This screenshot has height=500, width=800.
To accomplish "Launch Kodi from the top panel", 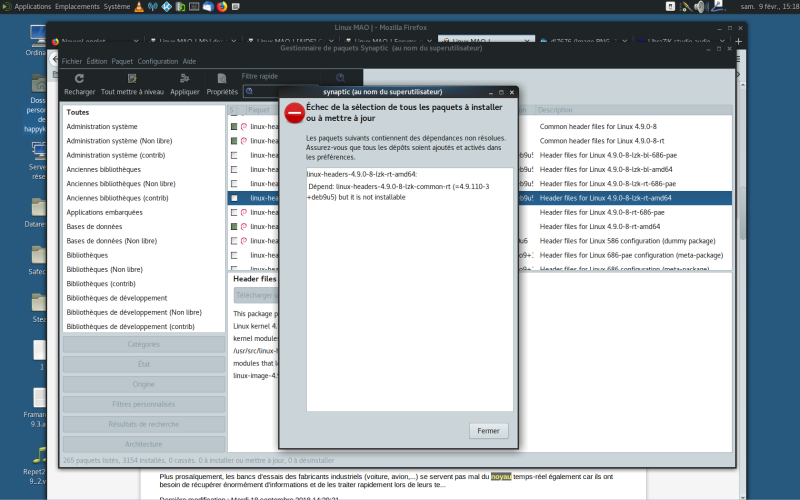I will coord(166,7).
